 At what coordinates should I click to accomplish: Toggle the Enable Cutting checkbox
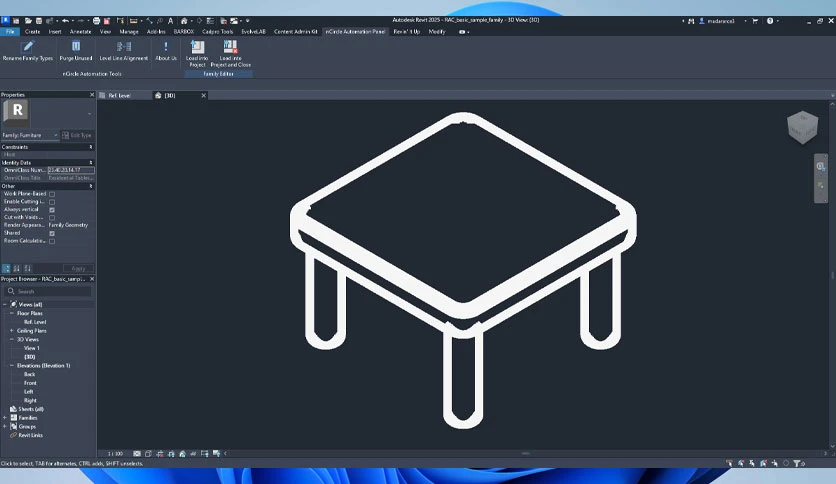point(52,202)
